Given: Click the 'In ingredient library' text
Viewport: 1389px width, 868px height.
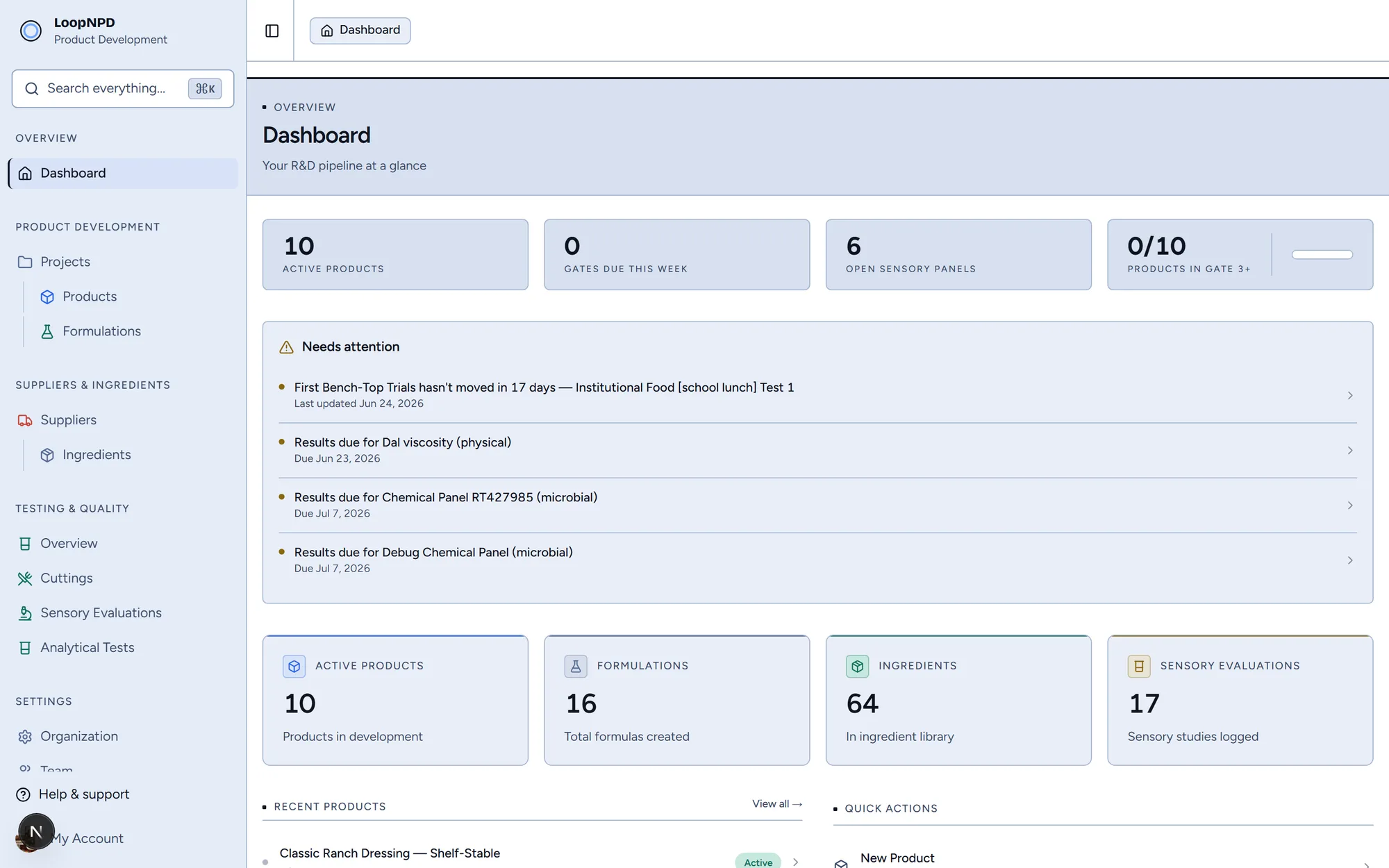Looking at the screenshot, I should 900,737.
